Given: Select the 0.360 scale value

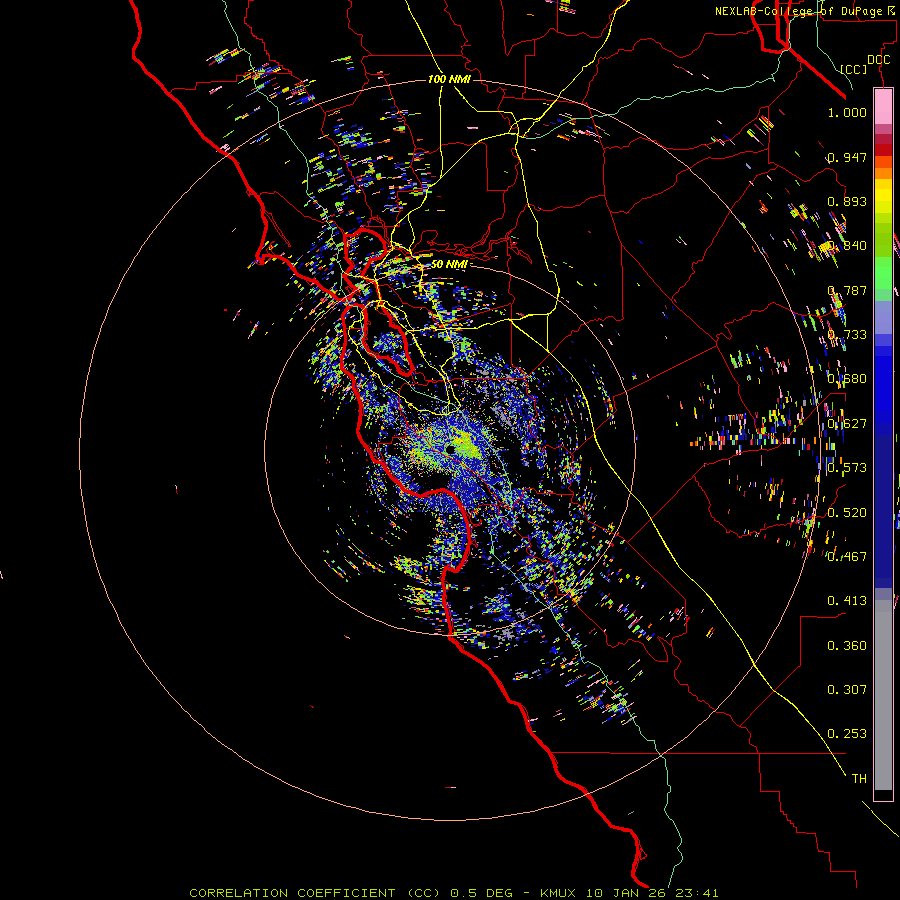Looking at the screenshot, I should [847, 646].
